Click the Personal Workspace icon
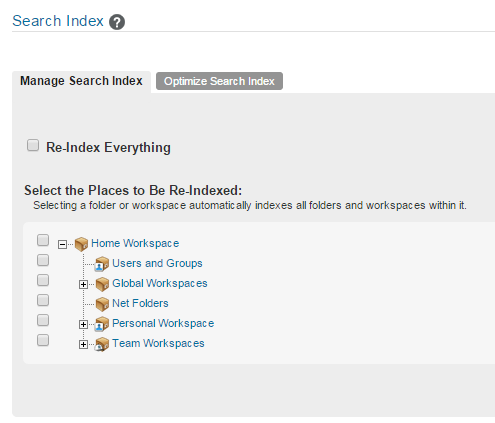 coord(102,324)
